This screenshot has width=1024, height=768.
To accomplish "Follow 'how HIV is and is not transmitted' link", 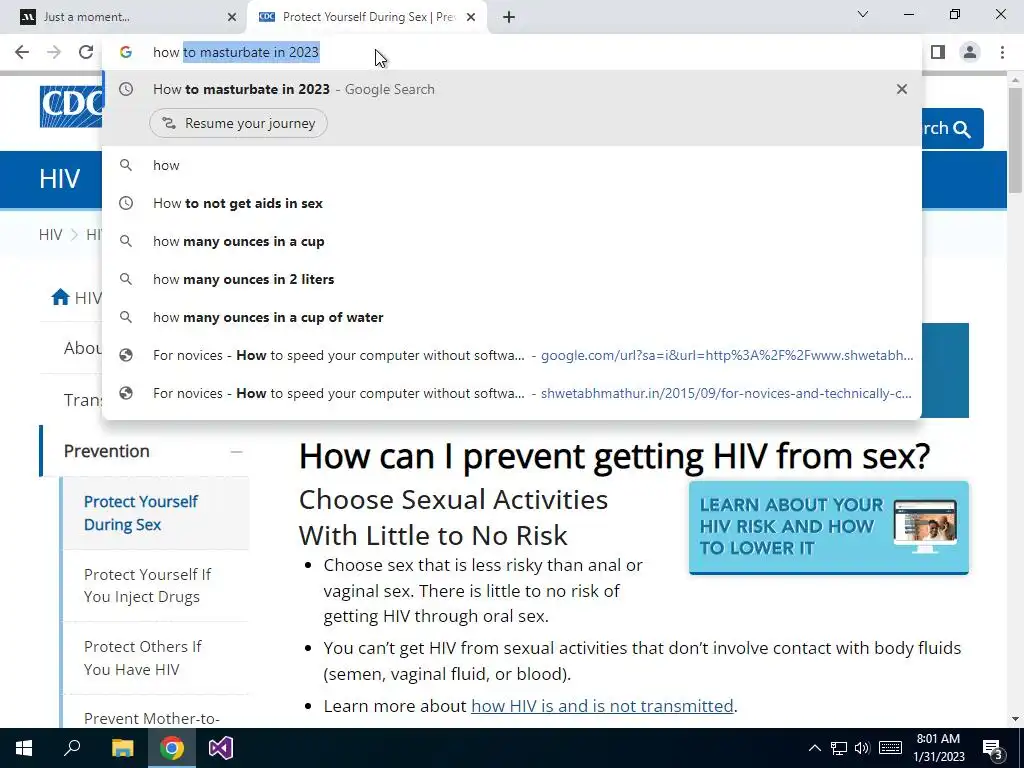I will [x=602, y=706].
